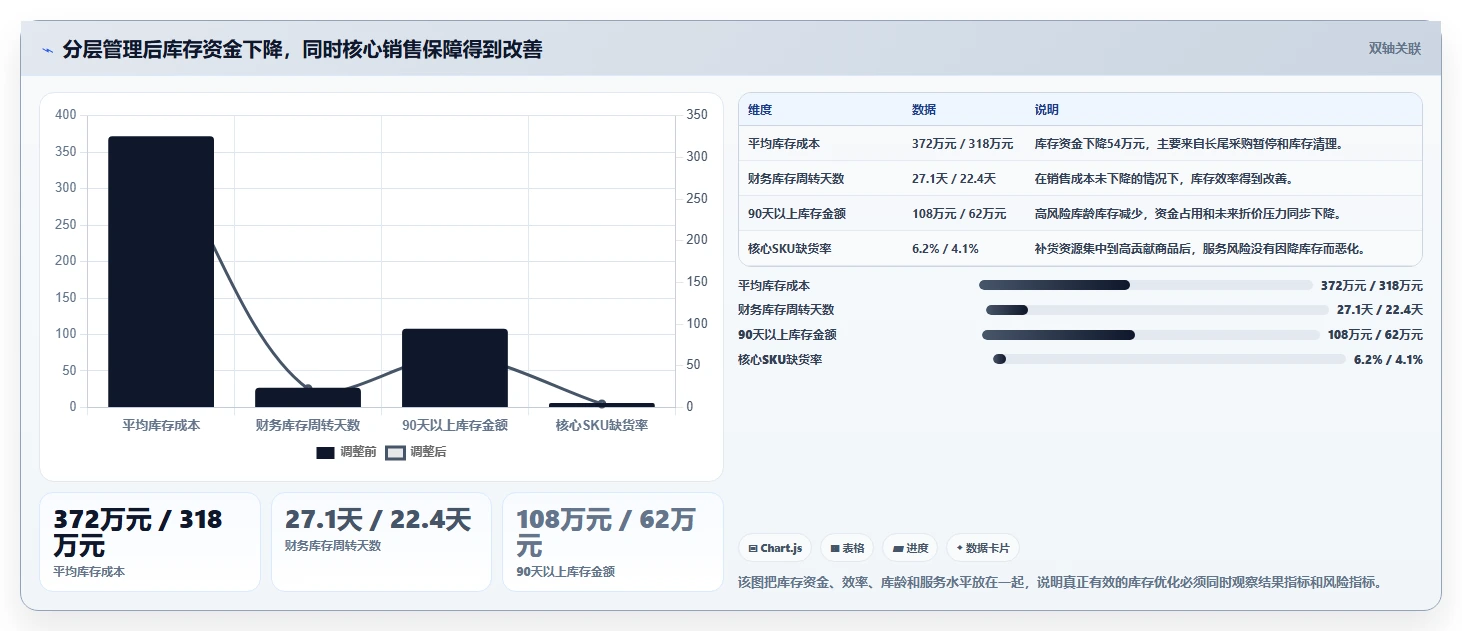Toggle the 调整前 legend entry
This screenshot has width=1462, height=631.
[346, 452]
